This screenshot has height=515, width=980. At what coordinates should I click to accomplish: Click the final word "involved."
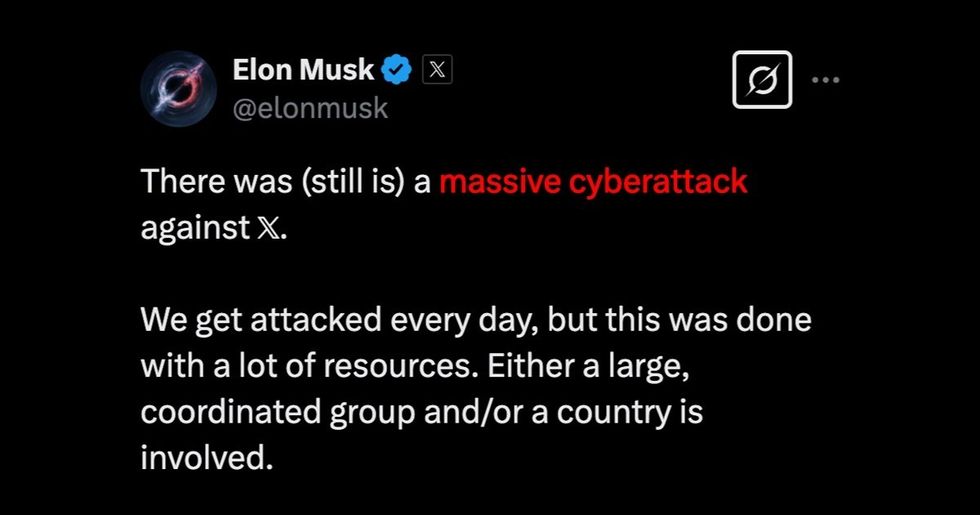pyautogui.click(x=206, y=456)
